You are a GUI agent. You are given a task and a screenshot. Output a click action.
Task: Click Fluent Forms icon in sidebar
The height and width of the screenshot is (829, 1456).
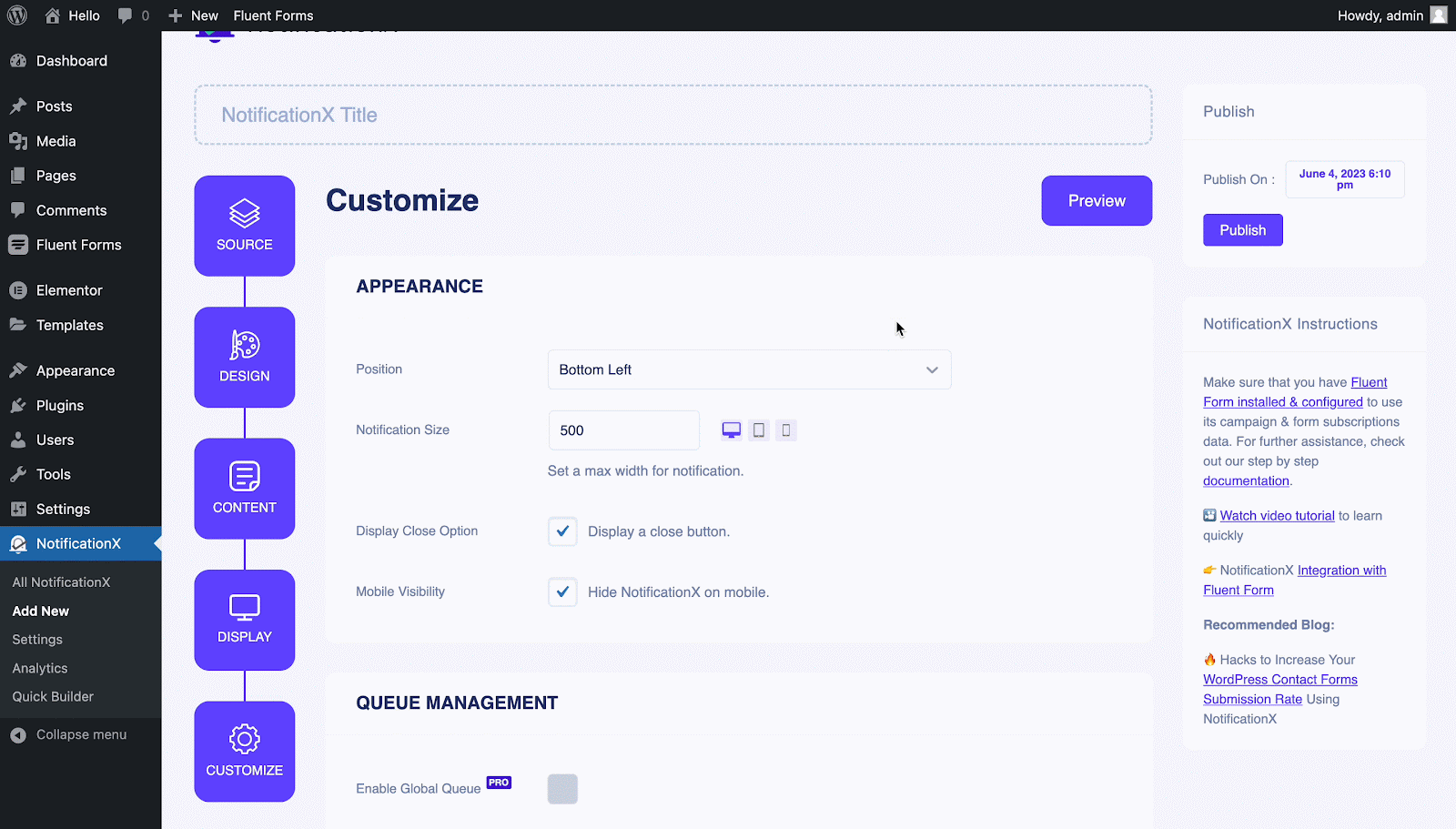18,245
